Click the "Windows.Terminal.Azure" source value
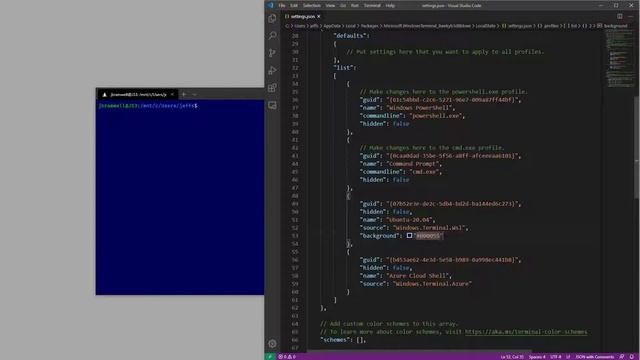This screenshot has height=360, width=640. (432, 284)
